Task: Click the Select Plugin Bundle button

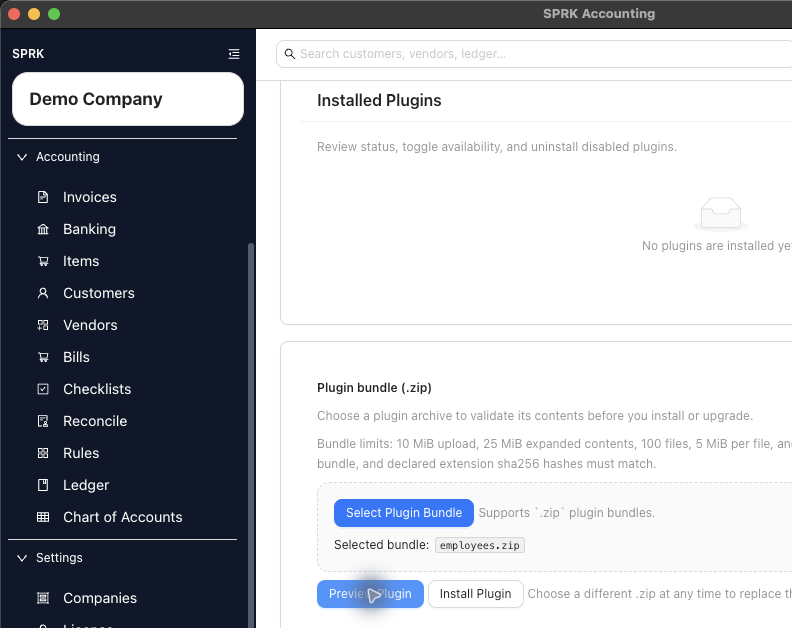Action: (x=404, y=513)
